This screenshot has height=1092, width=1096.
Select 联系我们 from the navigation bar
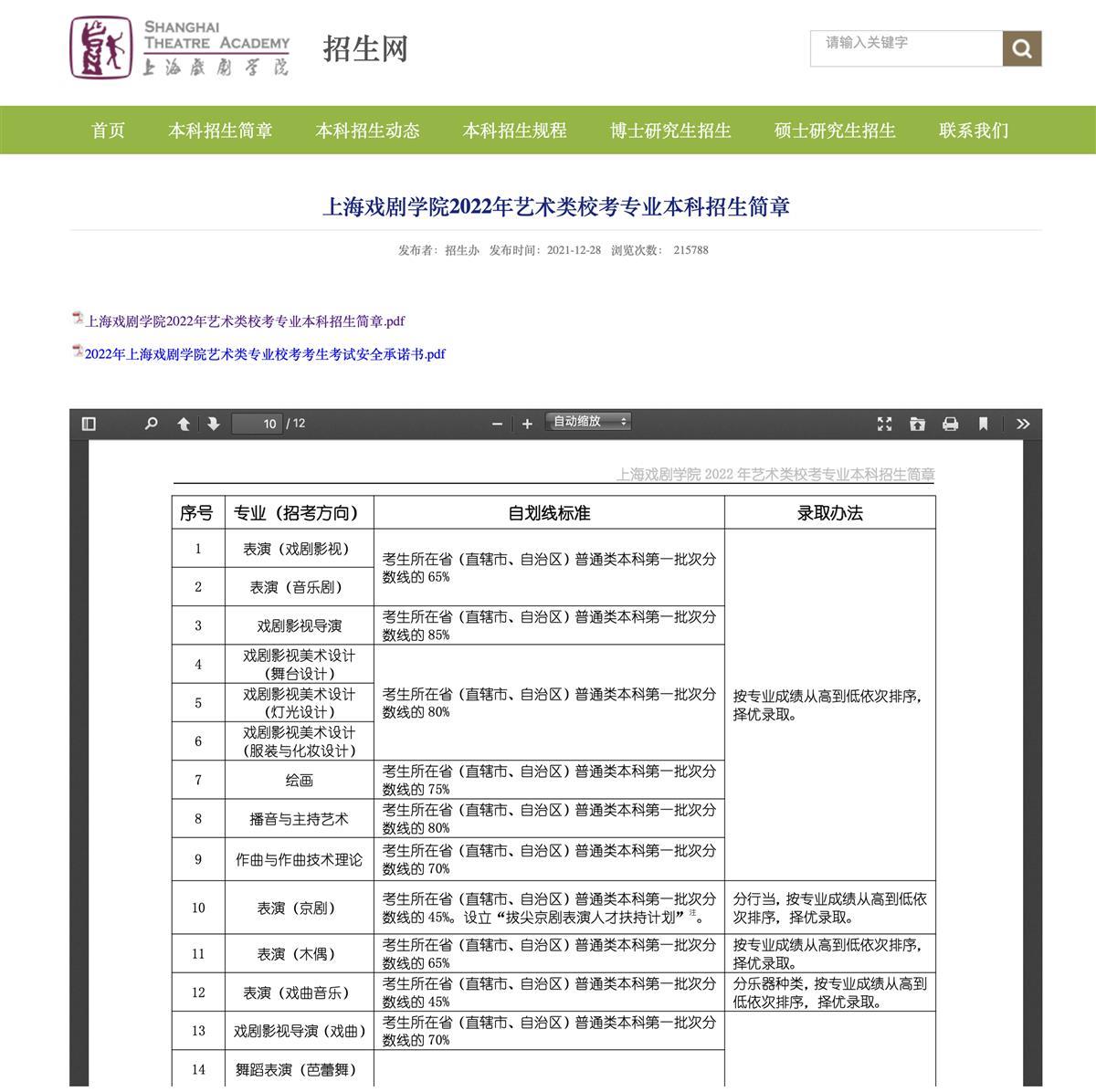974,131
